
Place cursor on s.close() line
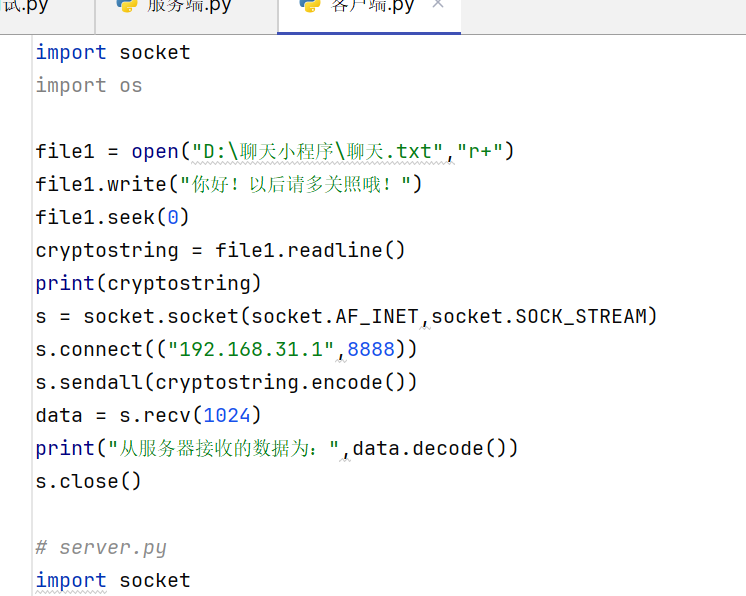click(88, 481)
